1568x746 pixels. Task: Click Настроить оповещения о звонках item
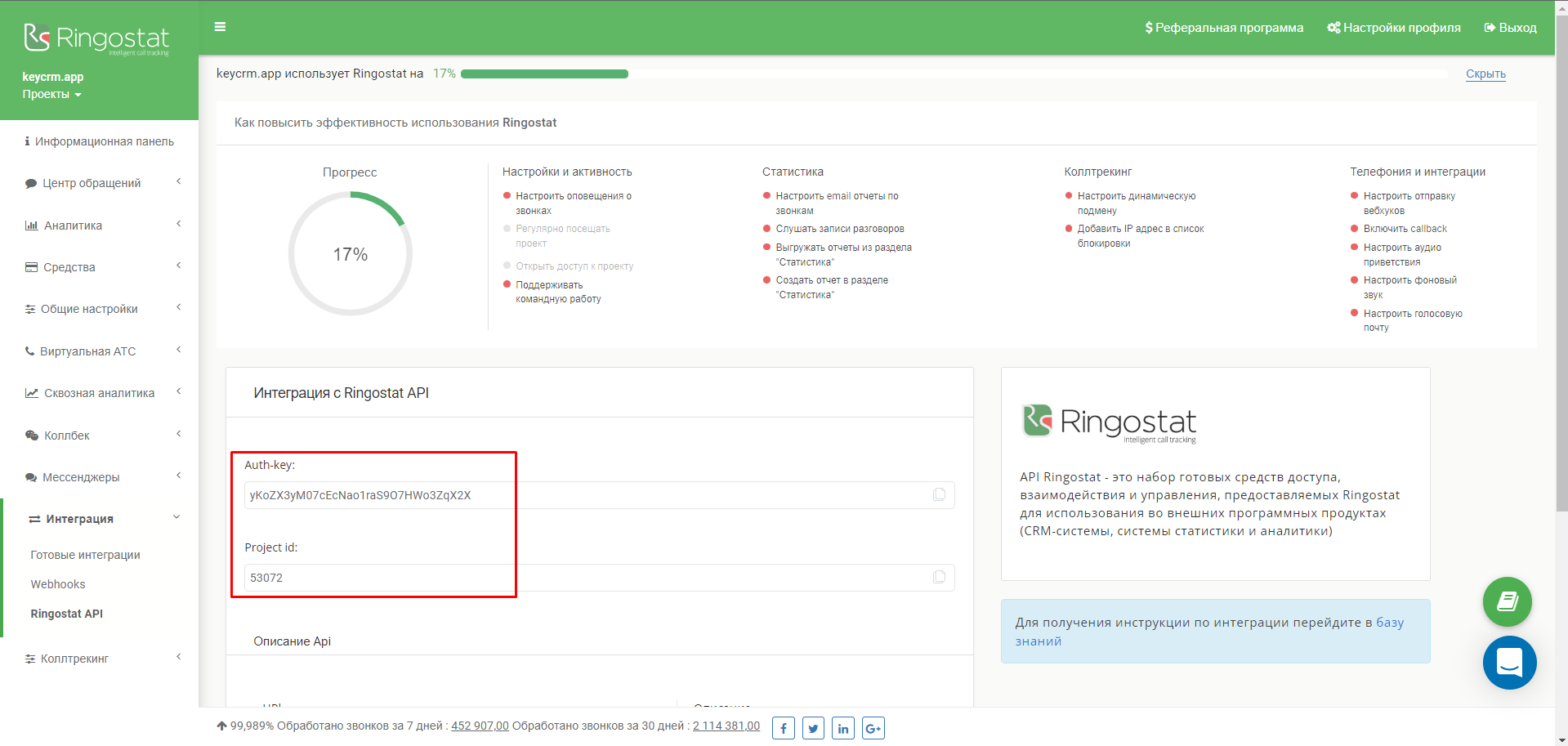pos(574,203)
